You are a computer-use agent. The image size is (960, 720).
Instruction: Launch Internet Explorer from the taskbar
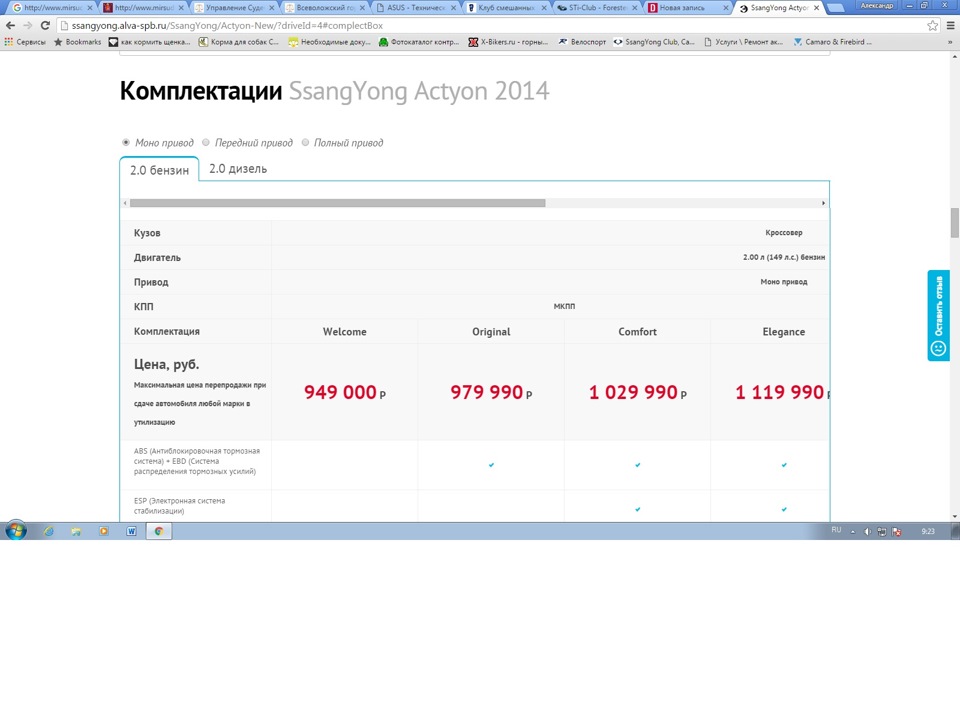[48, 531]
